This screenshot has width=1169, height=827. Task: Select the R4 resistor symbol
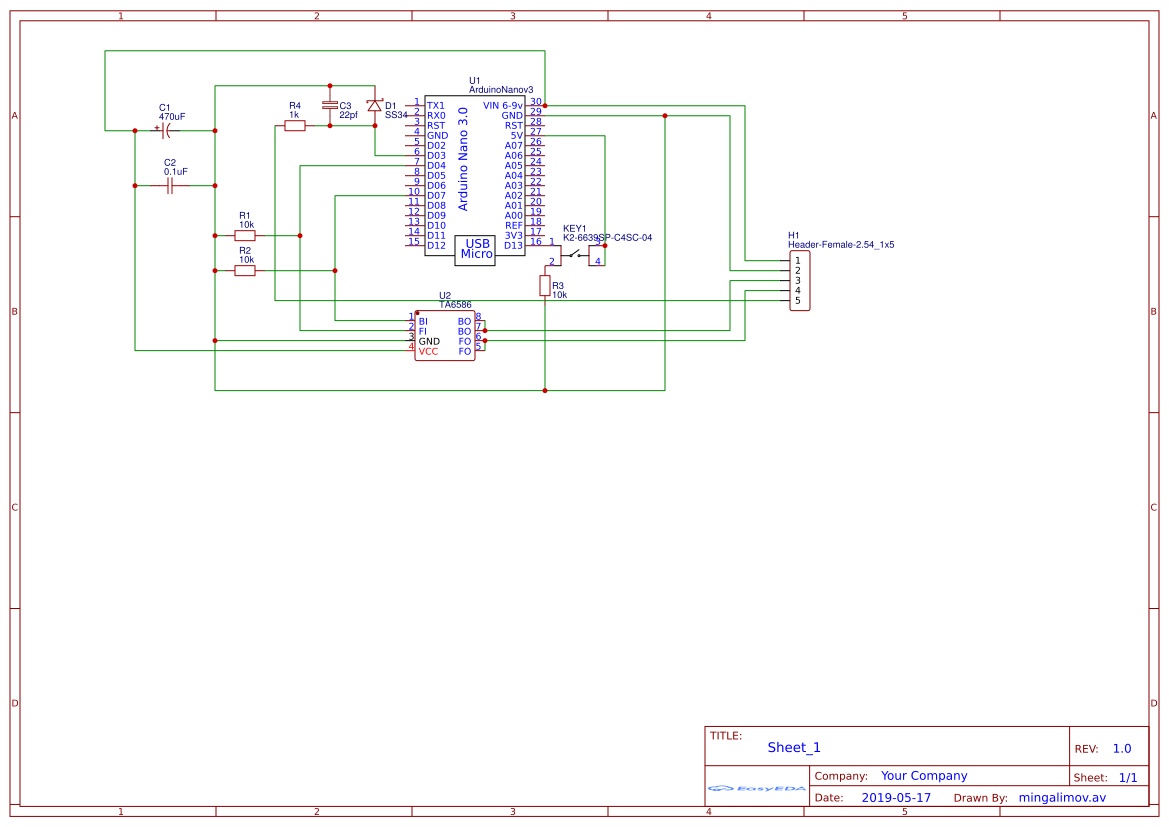(294, 126)
